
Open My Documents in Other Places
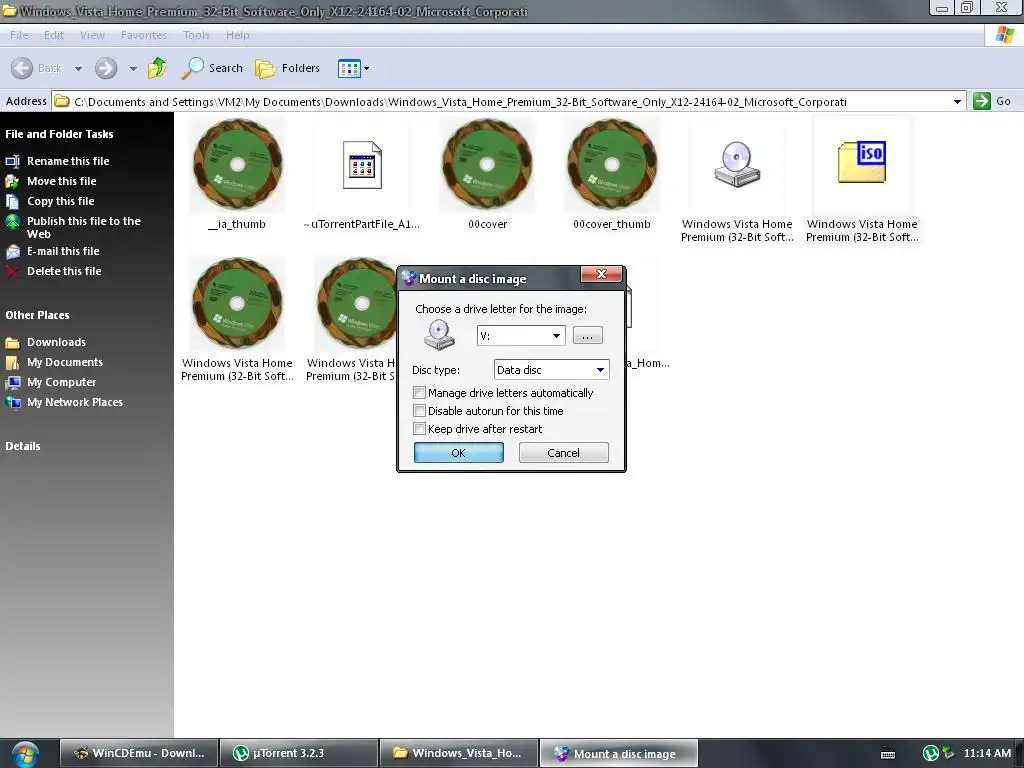65,362
